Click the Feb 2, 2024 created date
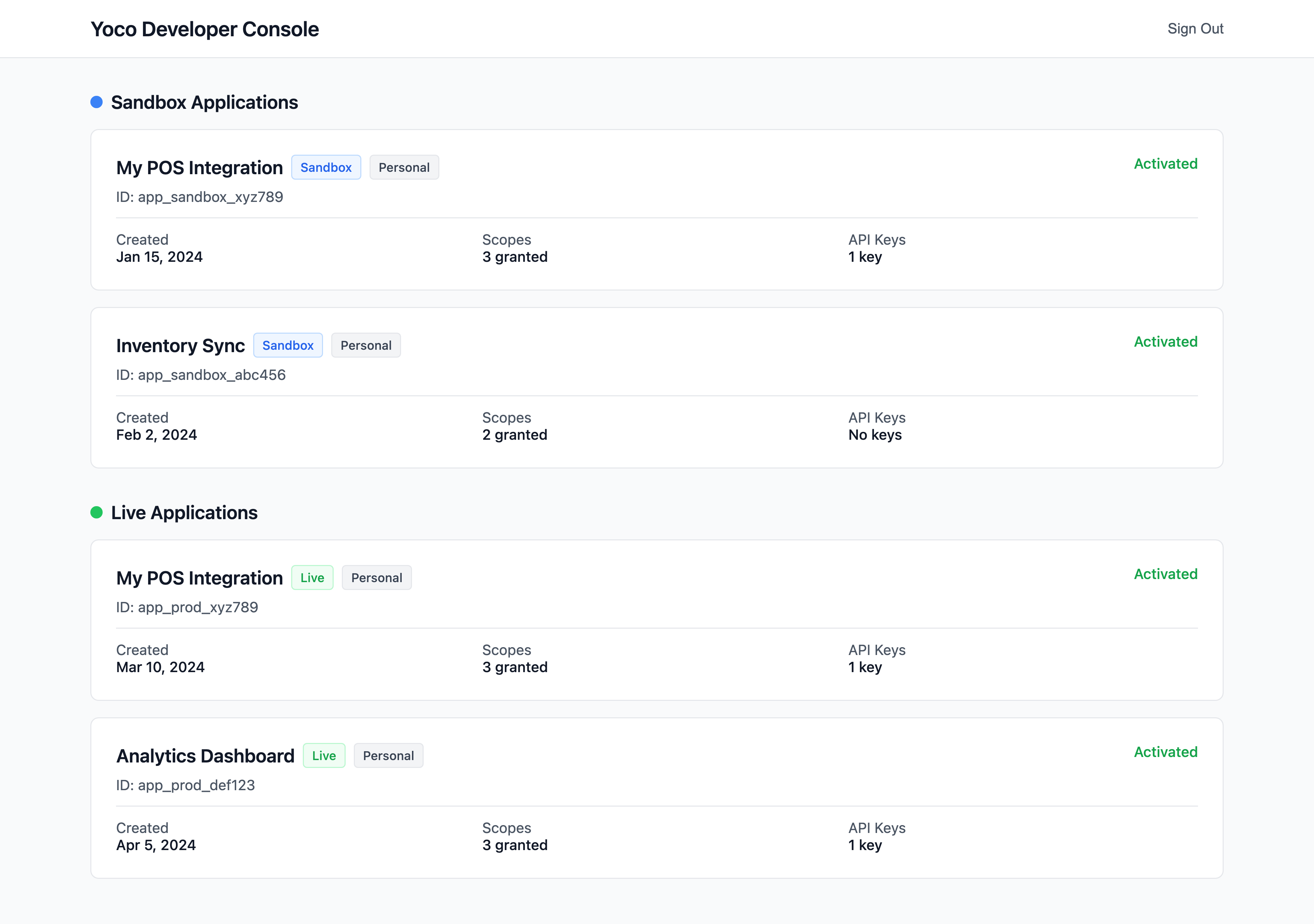Image resolution: width=1314 pixels, height=924 pixels. point(156,435)
